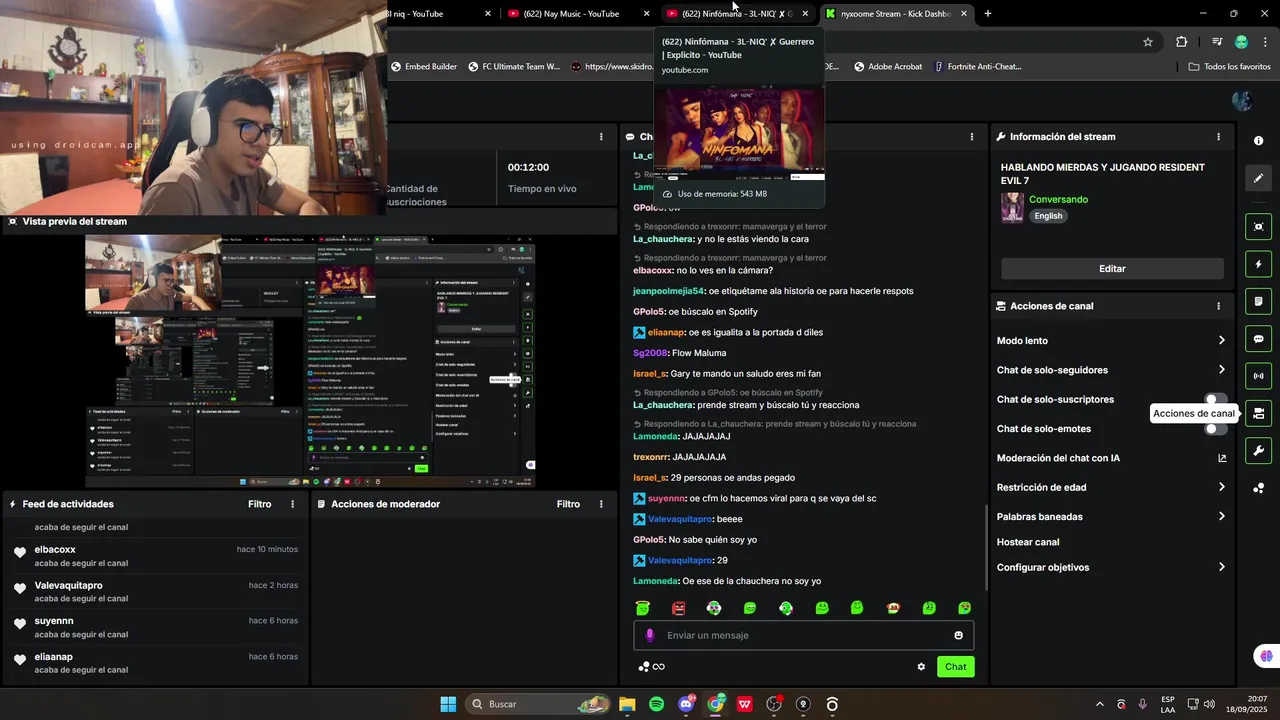Click the angry red emote
The height and width of the screenshot is (720, 1280).
(x=679, y=608)
